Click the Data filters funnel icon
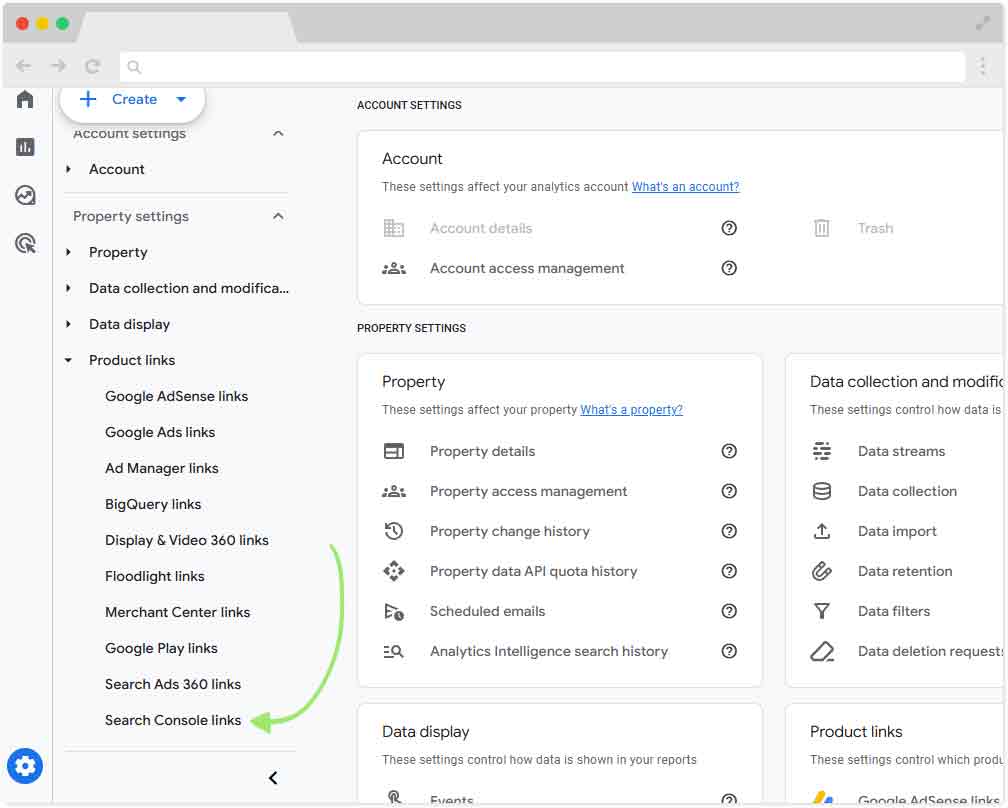The width and height of the screenshot is (1008, 808). tap(822, 611)
